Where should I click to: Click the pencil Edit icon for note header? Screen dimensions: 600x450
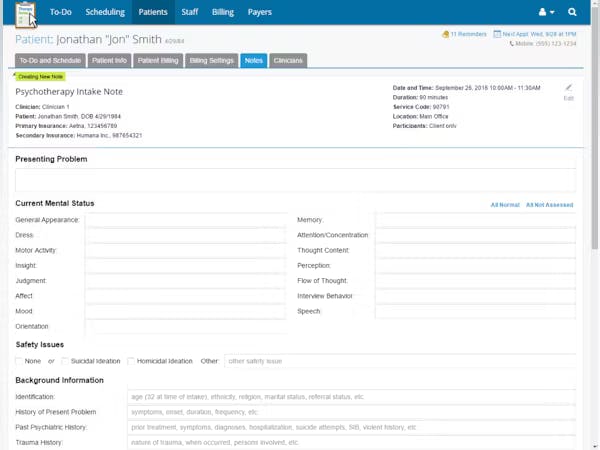(x=569, y=88)
